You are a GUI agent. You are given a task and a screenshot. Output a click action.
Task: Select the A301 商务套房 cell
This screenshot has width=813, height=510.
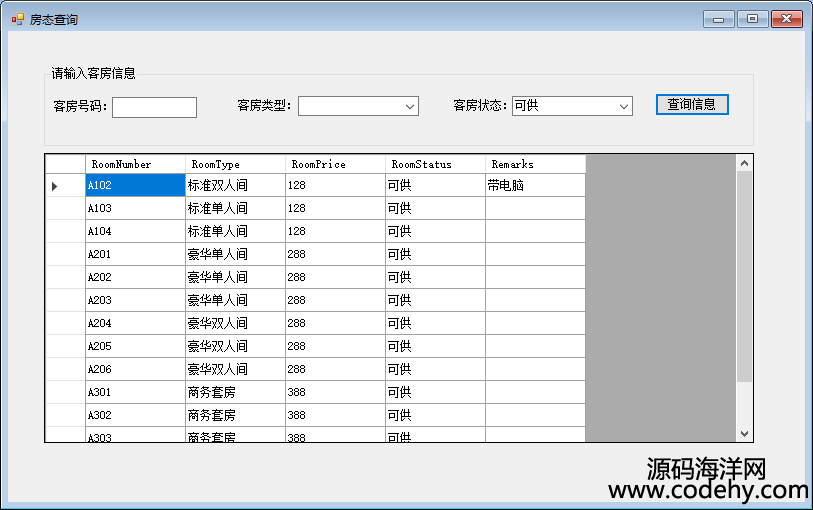[235, 393]
